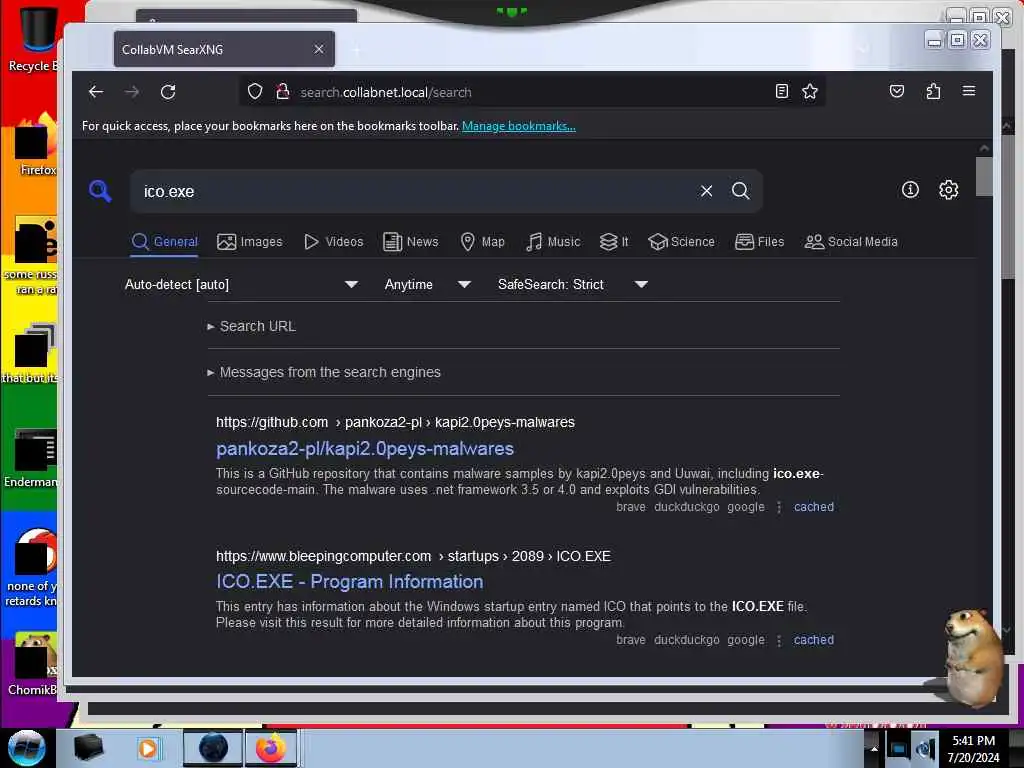Click the page vertical scrollbar thumb
This screenshot has width=1024, height=768.
pos(984,176)
